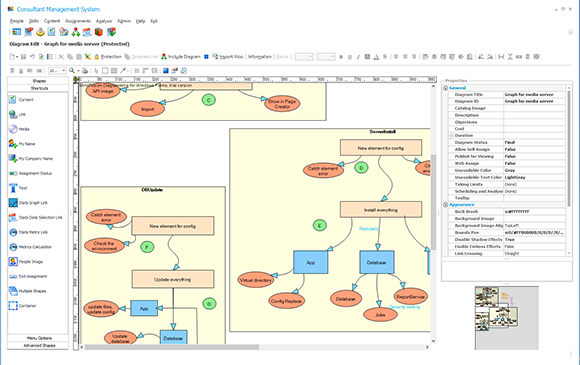Set text alignment to left
Screen dimensions: 580x365
point(396,57)
